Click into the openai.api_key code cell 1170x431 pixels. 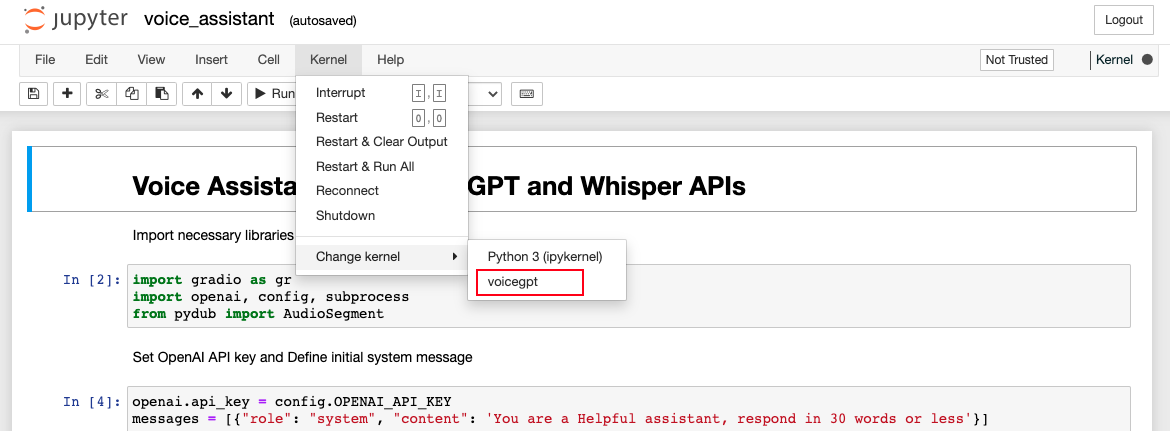click(628, 409)
